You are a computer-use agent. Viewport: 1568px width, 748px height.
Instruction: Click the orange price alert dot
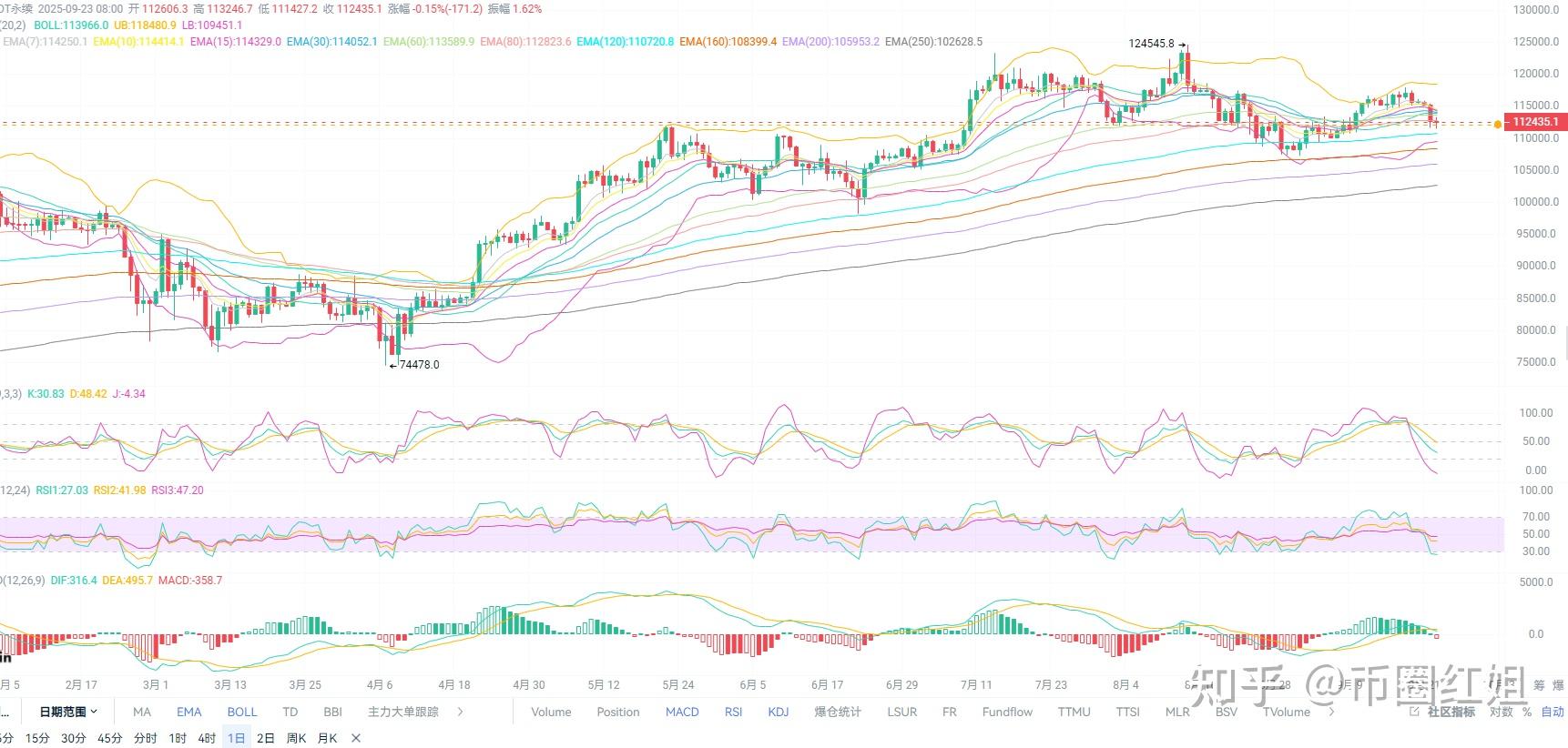(1498, 124)
